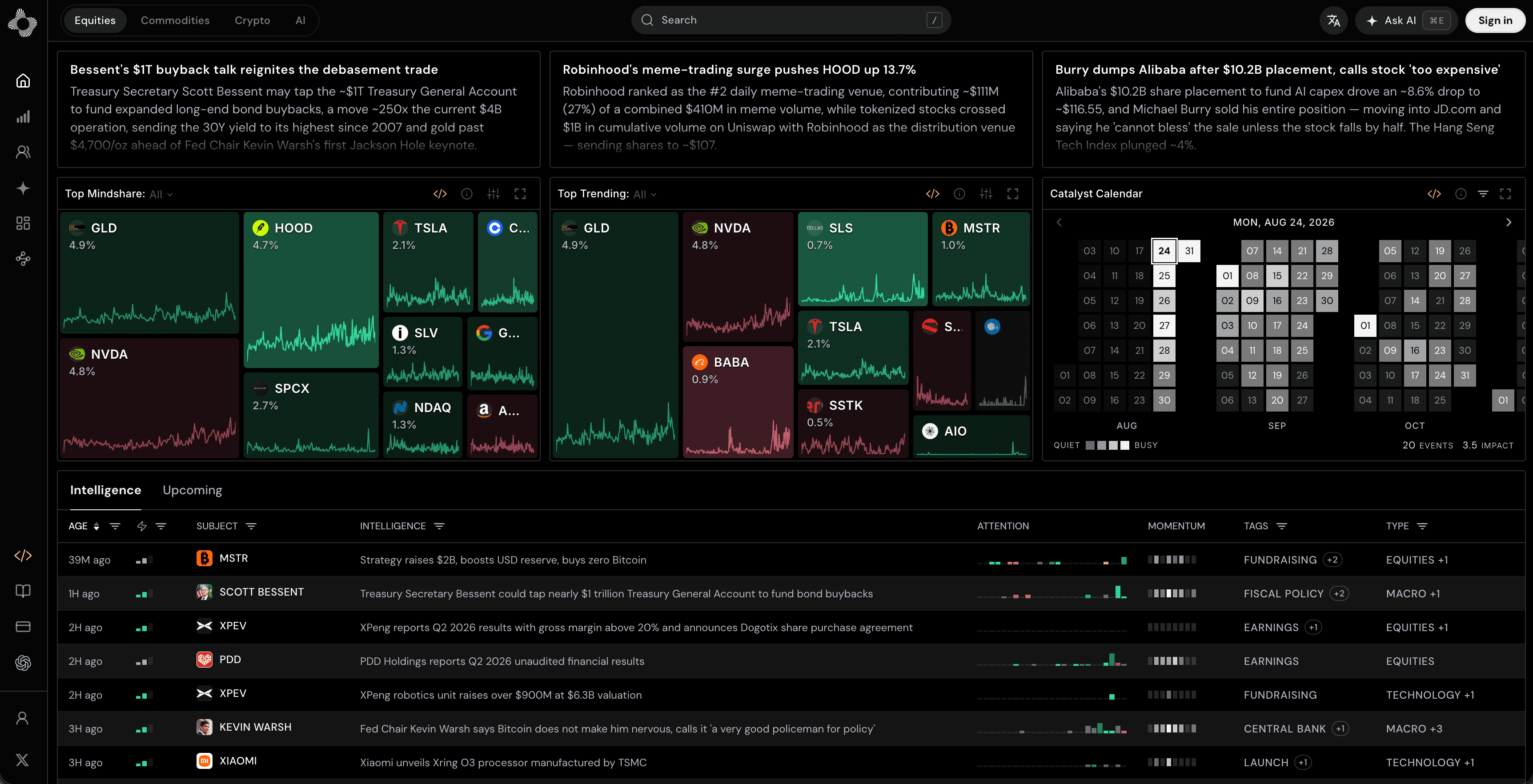Open the OpenAI logo icon in the sidebar

coord(23,663)
